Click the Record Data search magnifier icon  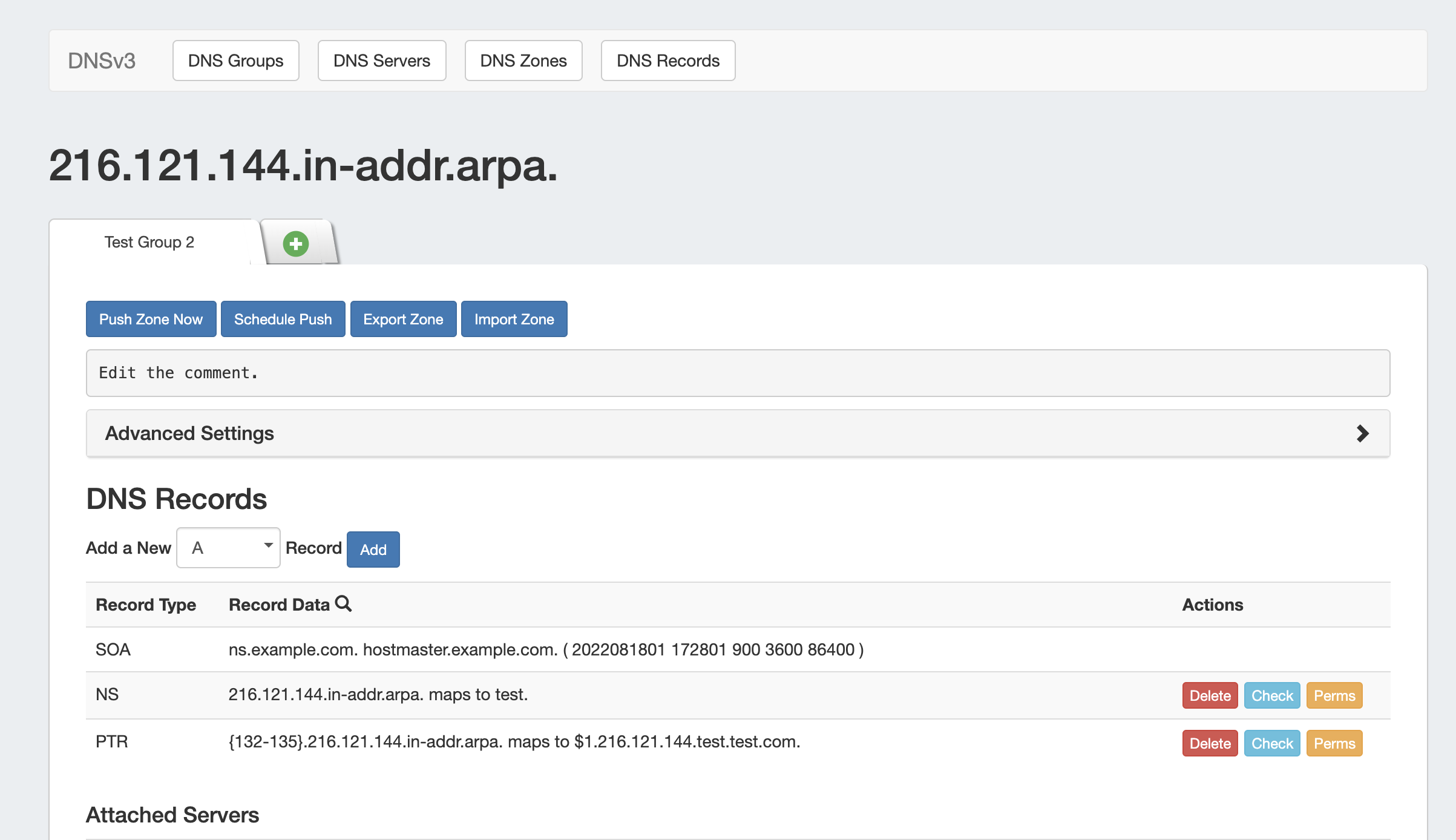click(x=343, y=603)
